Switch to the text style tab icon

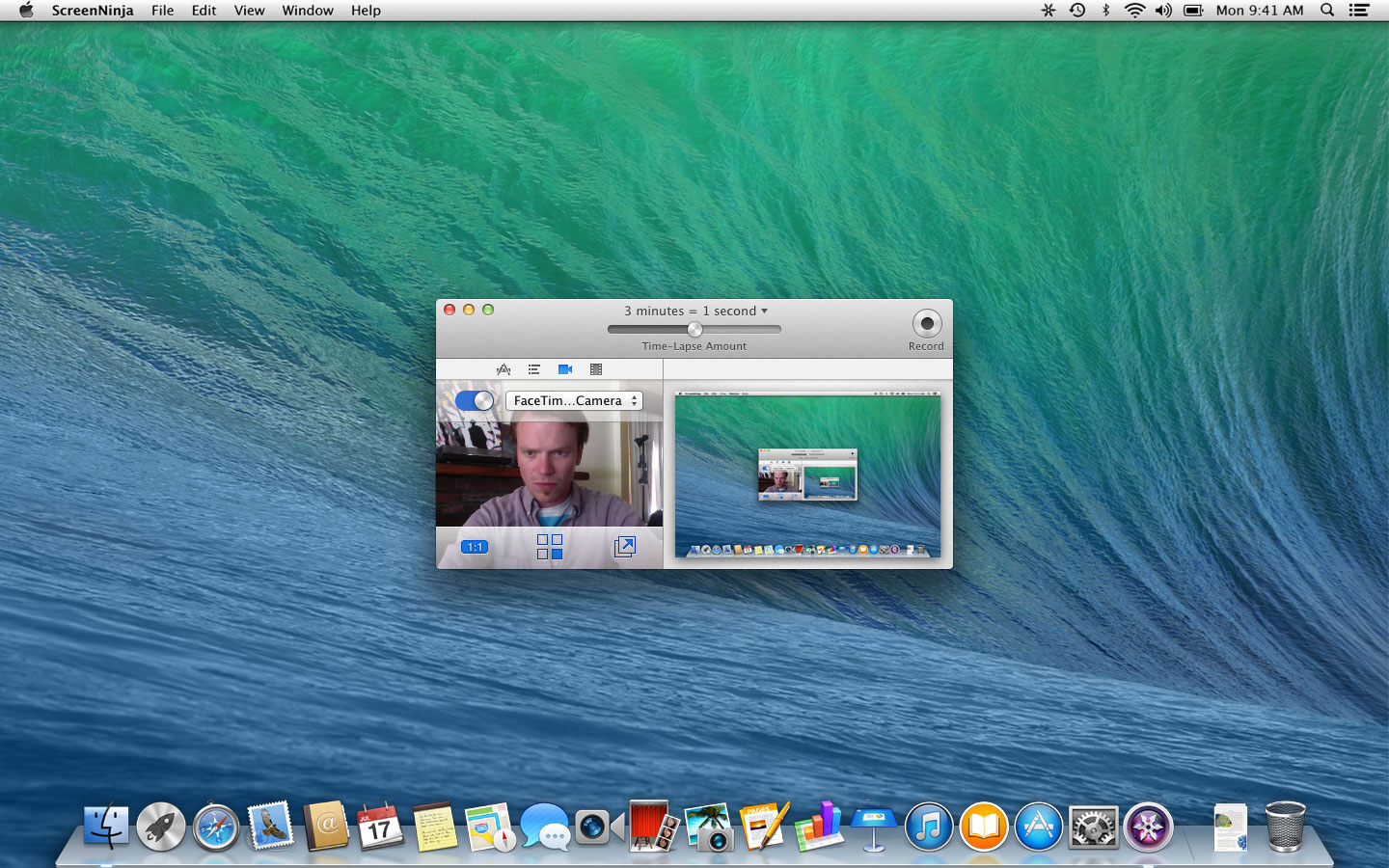click(x=503, y=369)
